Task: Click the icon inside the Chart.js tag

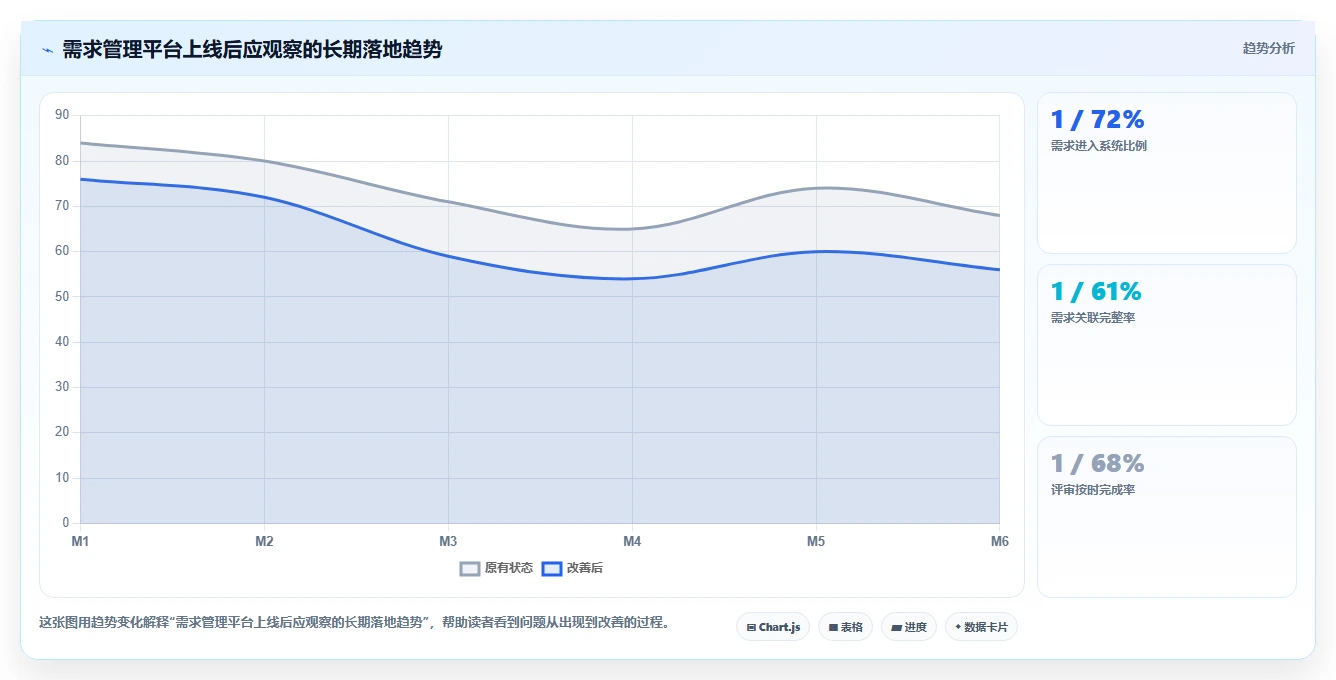Action: (x=751, y=628)
